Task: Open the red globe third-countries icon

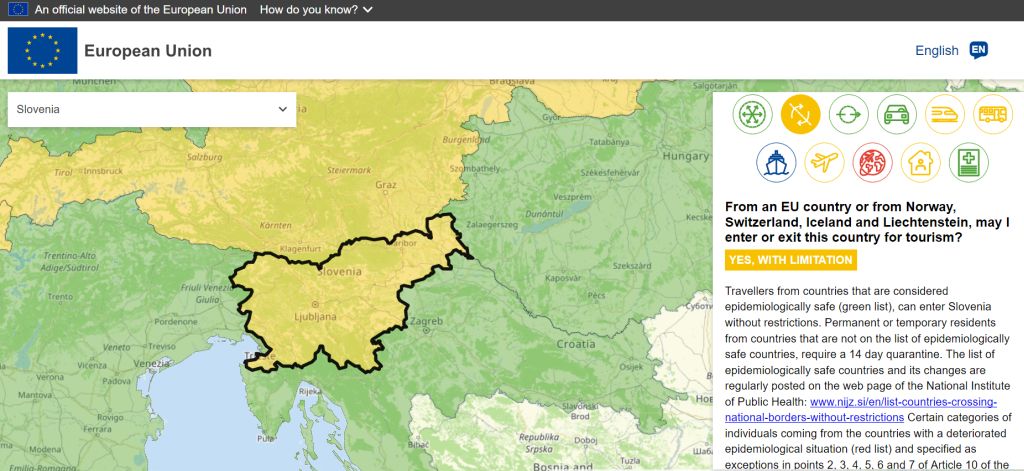Action: (x=872, y=162)
